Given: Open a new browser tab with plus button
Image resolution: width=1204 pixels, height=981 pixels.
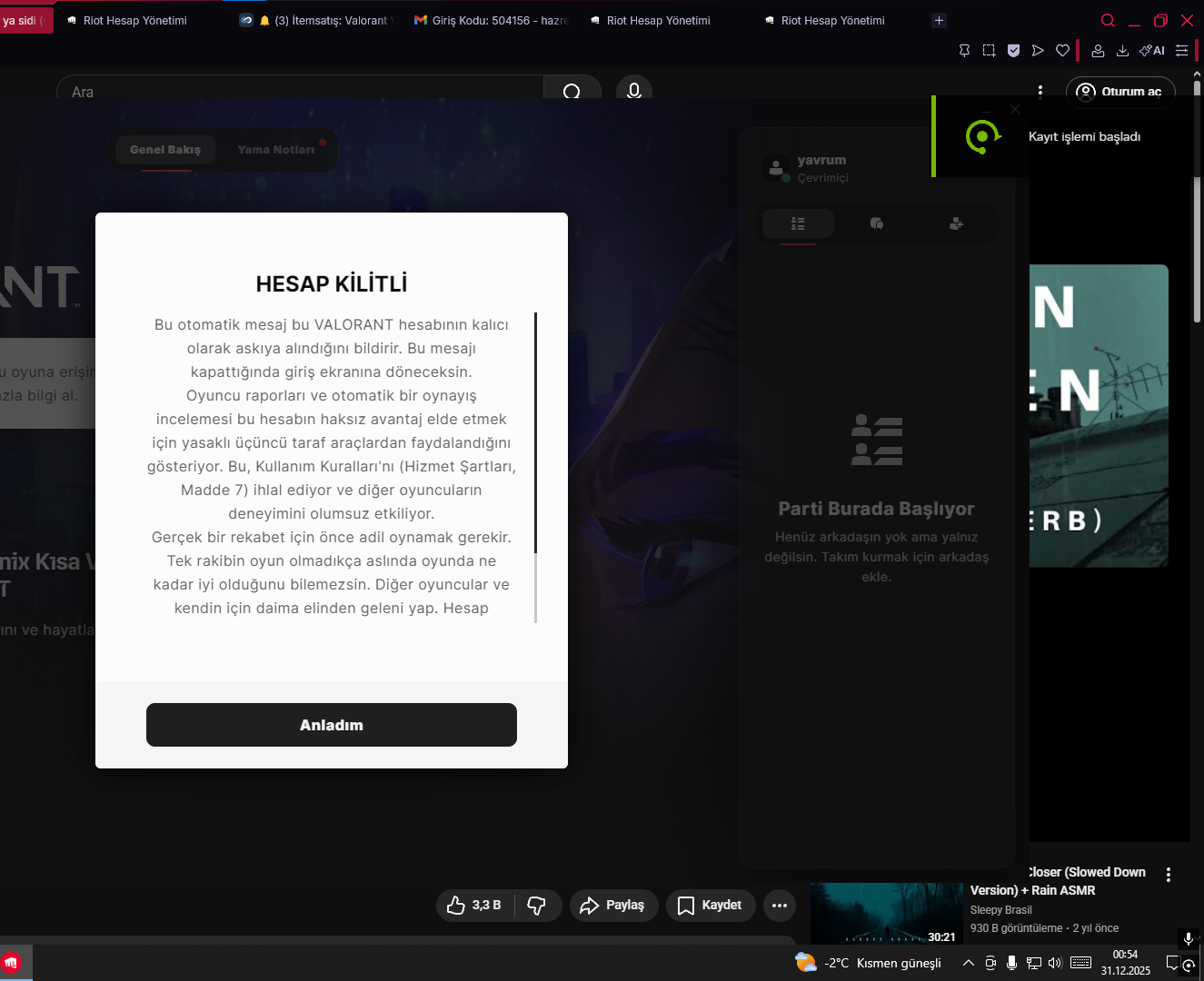Looking at the screenshot, I should pyautogui.click(x=940, y=20).
